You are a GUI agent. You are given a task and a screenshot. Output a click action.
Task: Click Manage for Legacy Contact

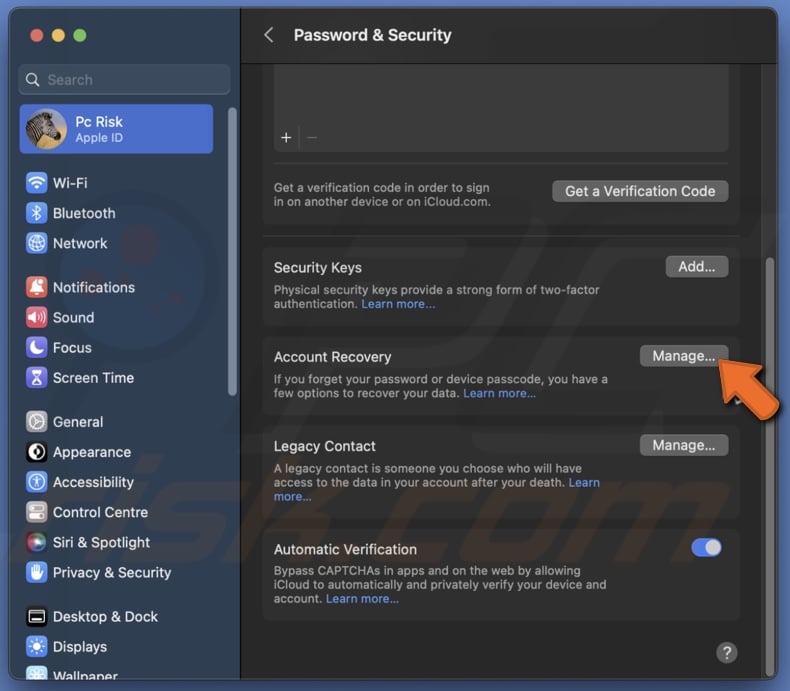coord(683,445)
